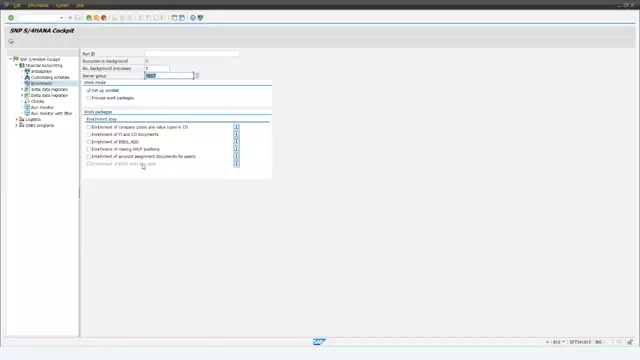Open the Information menu
640x360 pixels.
pyautogui.click(x=38, y=6)
